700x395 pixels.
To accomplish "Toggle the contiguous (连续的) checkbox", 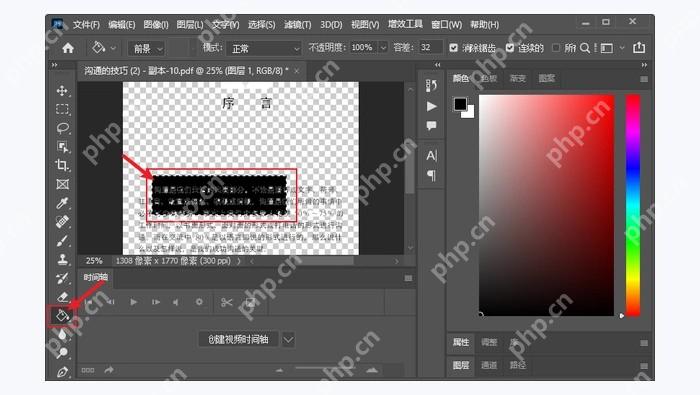I will [510, 48].
